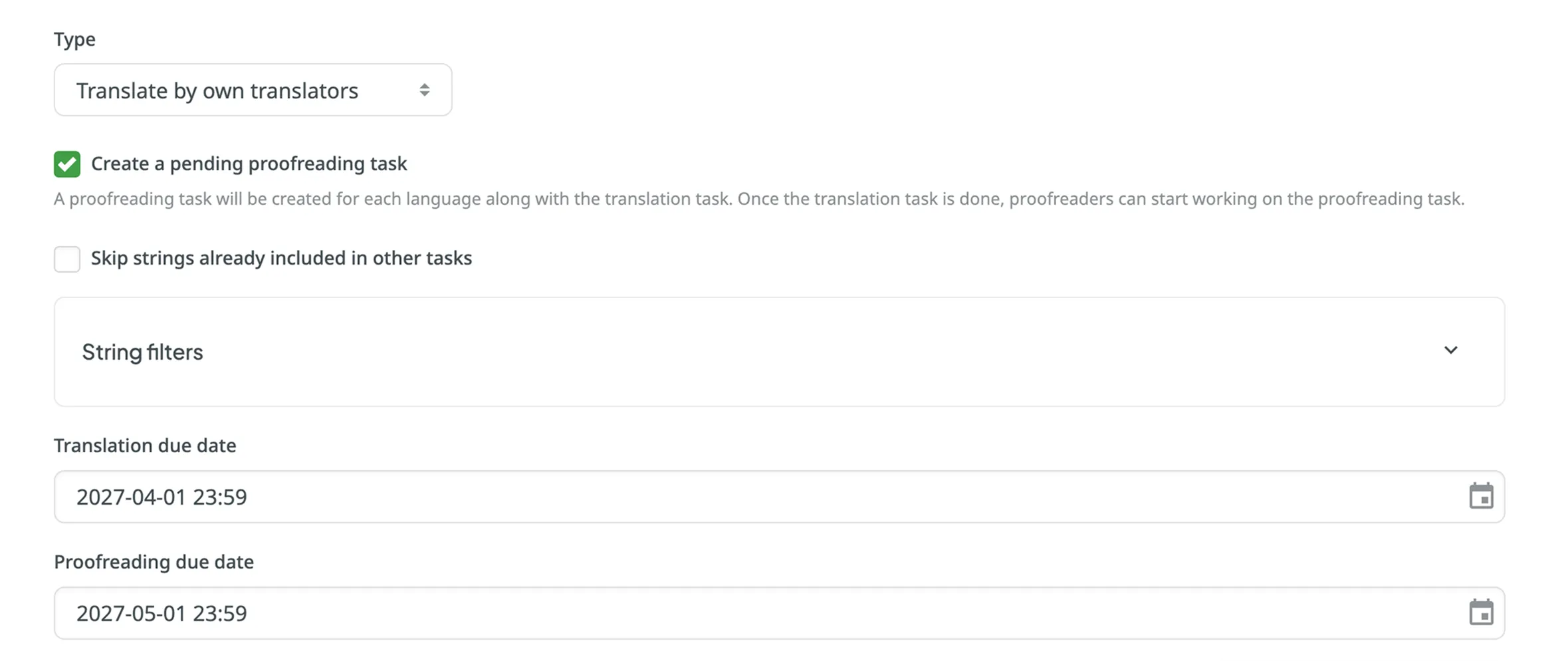Click the 2027-05-01 date text
This screenshot has height=661, width=1568.
(162, 613)
